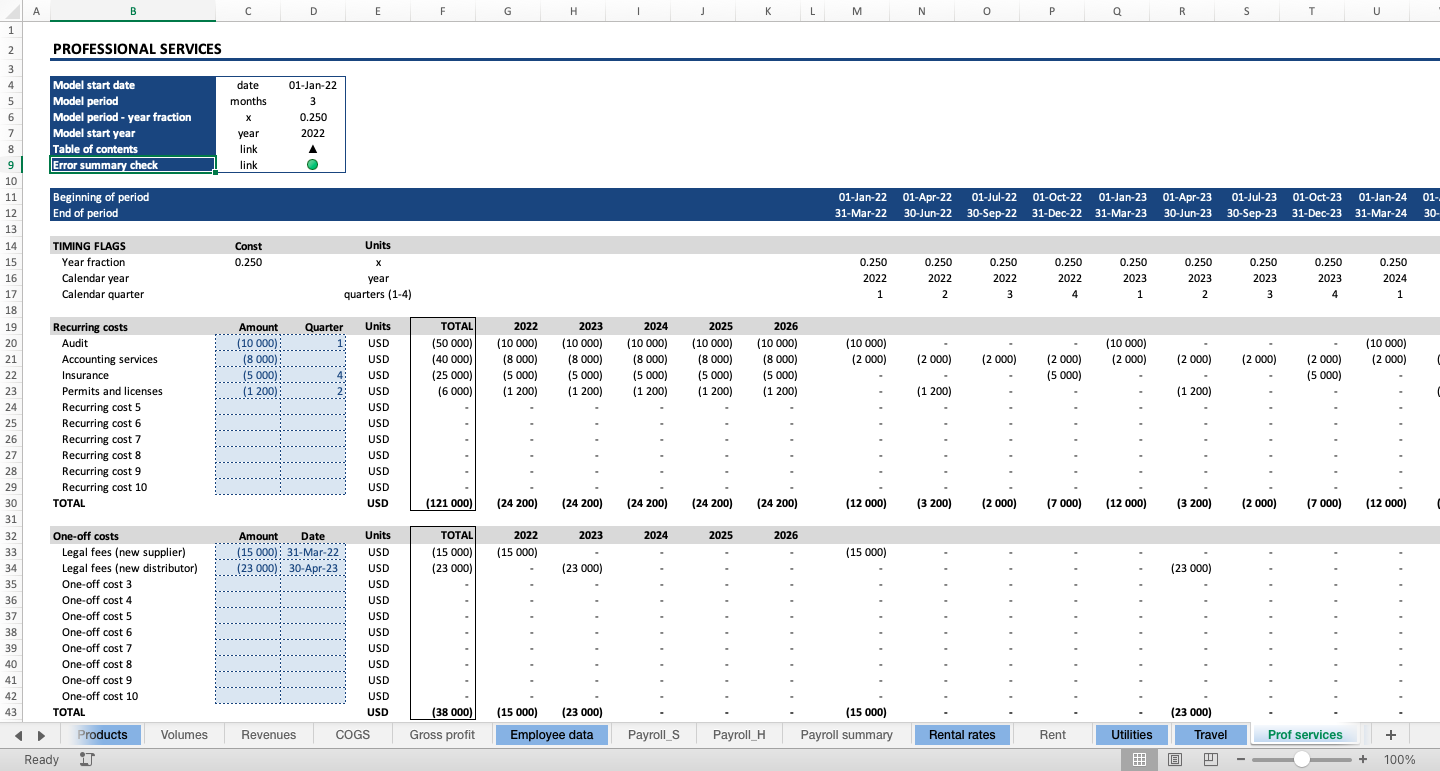Click the Insurance quarter input cell 4
Image resolution: width=1440 pixels, height=771 pixels.
click(313, 375)
